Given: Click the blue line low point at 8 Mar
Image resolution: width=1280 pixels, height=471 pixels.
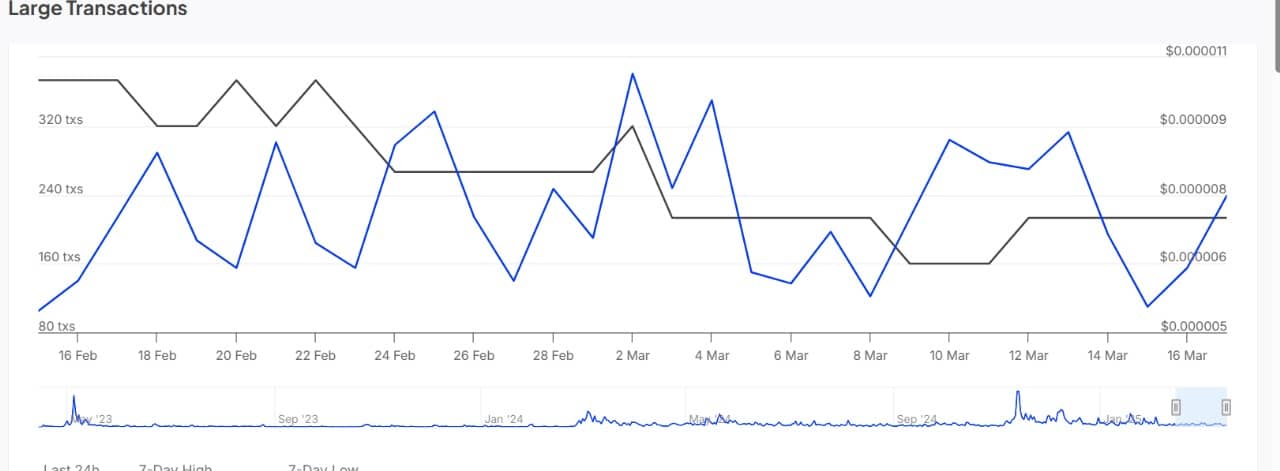Looking at the screenshot, I should click(x=870, y=296).
